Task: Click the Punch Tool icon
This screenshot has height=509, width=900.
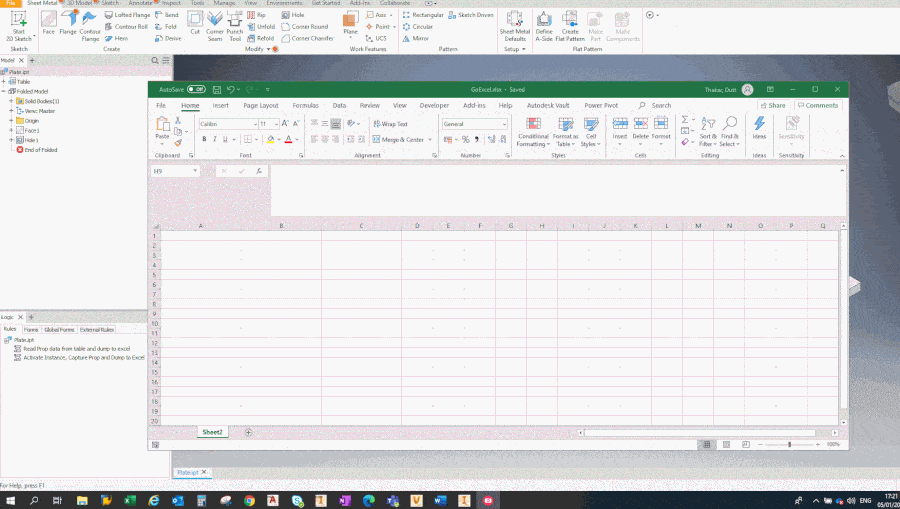Action: click(235, 23)
